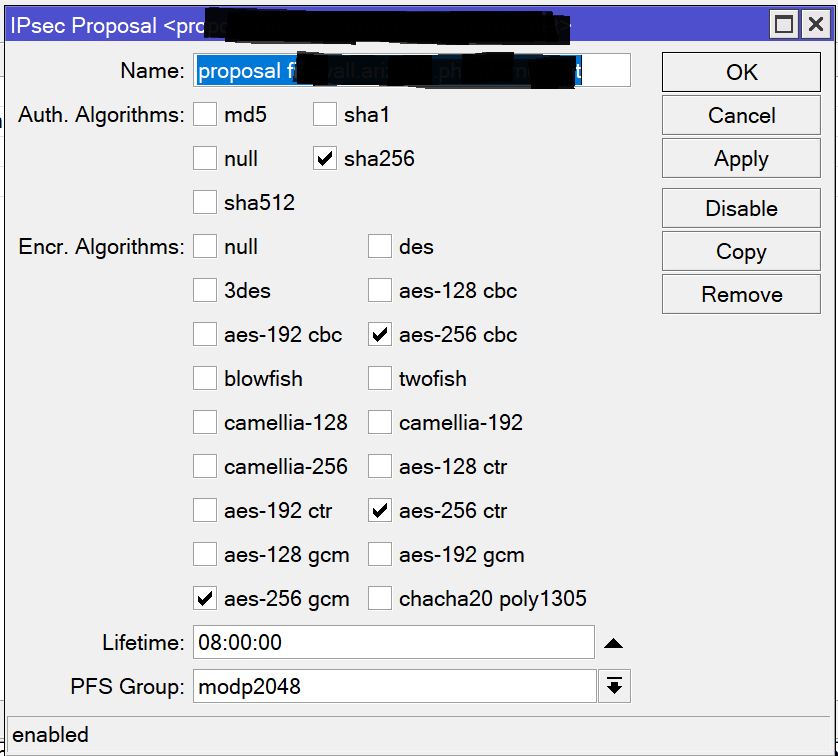Viewport: 838px width, 756px height.
Task: Maximize the IPsec Proposal window
Action: coord(783,24)
